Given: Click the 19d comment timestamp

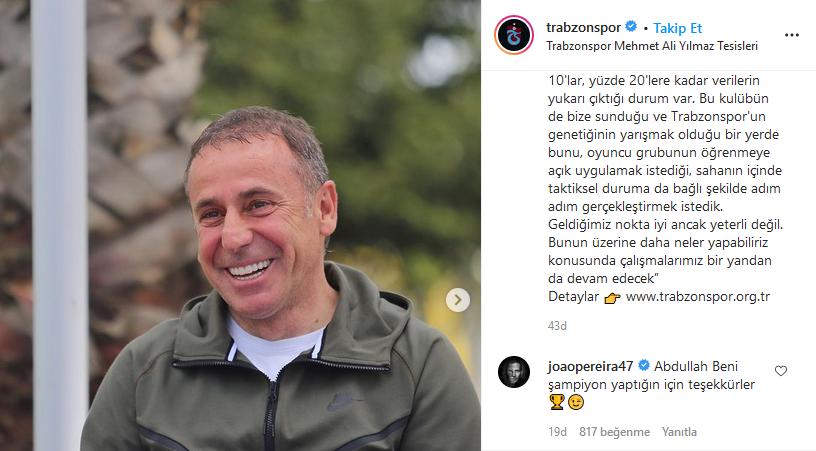Looking at the screenshot, I should (x=557, y=432).
